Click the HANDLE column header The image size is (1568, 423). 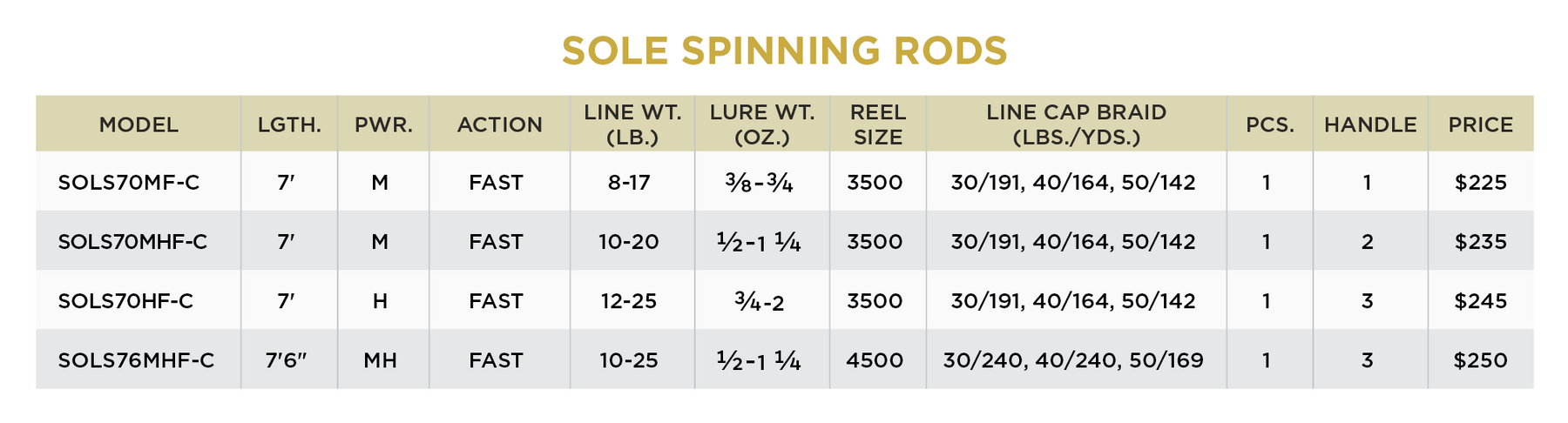1370,124
